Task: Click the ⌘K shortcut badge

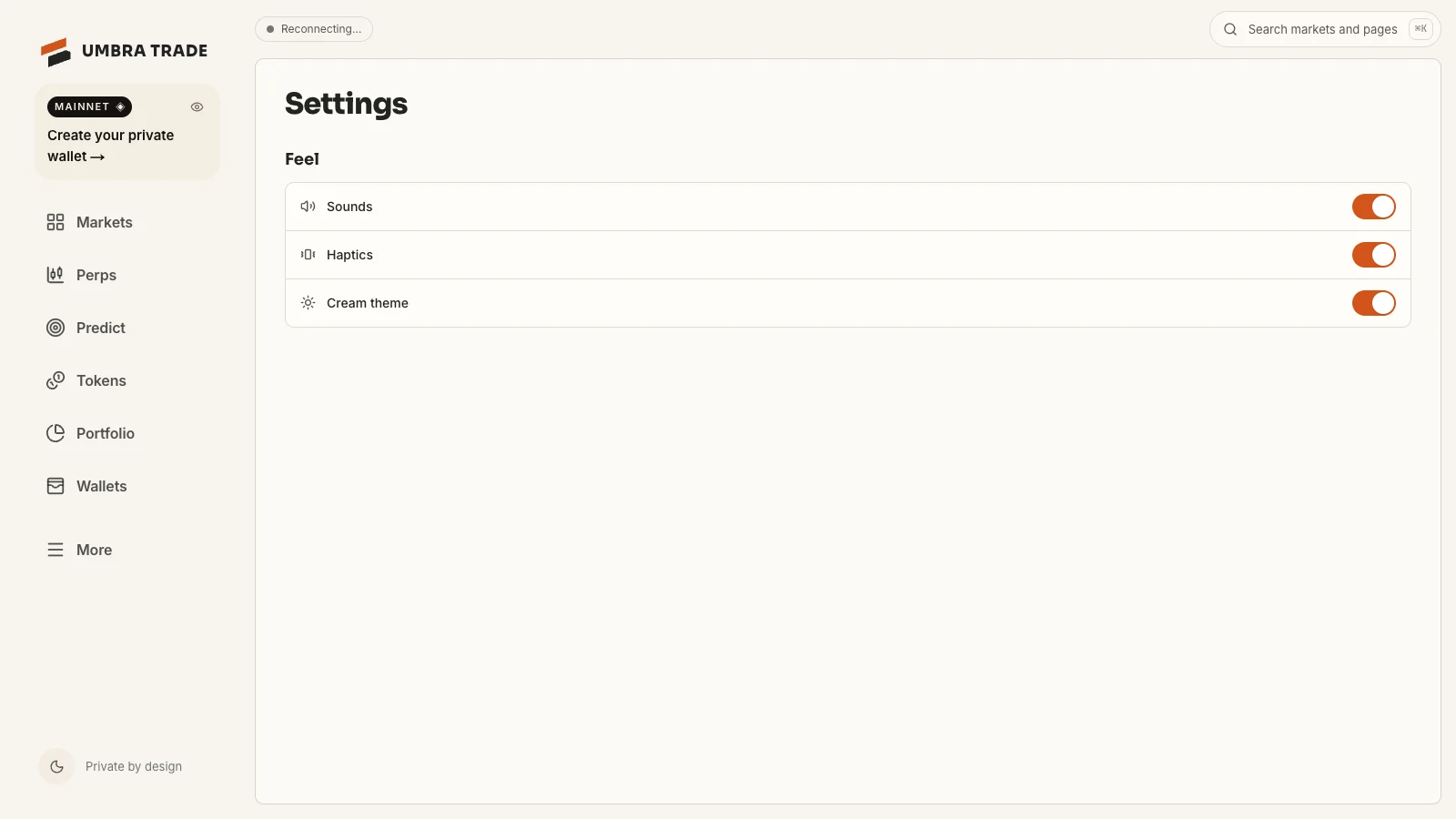Action: click(x=1421, y=29)
